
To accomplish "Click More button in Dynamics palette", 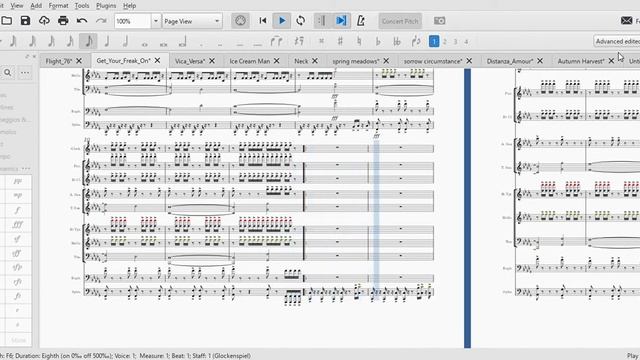I will click(18, 340).
